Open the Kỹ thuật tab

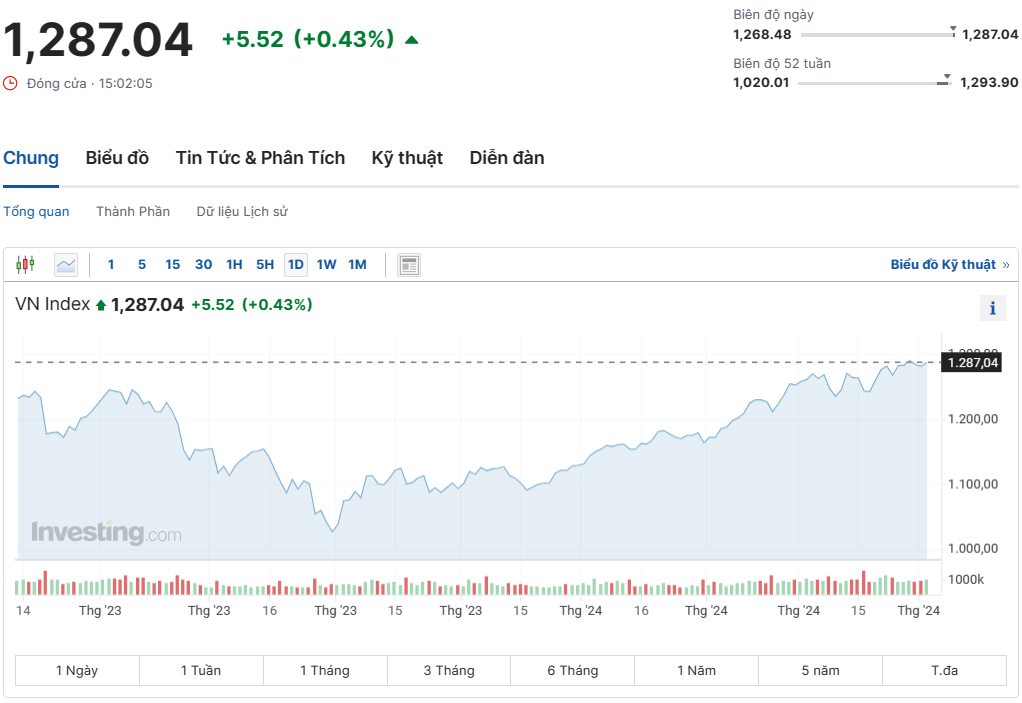pos(407,158)
